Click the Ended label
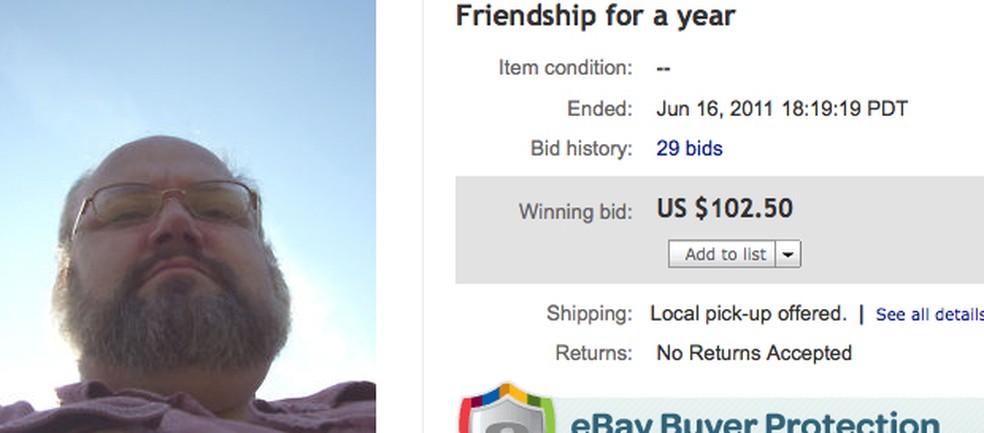This screenshot has width=984, height=433. (x=599, y=109)
